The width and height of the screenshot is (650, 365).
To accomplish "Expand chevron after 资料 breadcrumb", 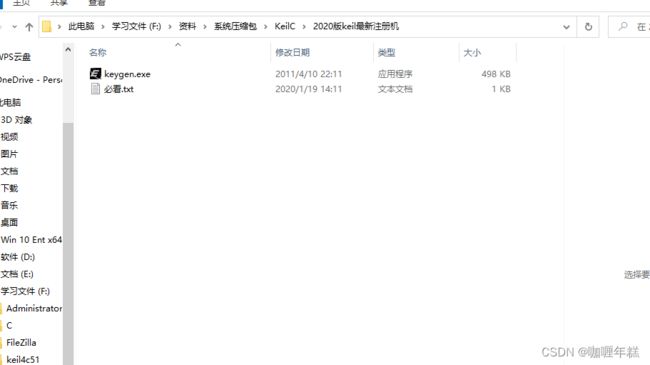I will [x=205, y=27].
